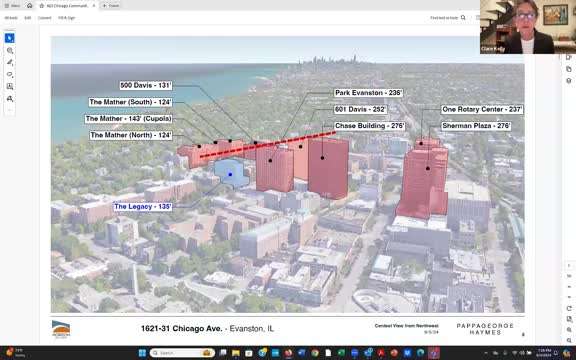Open the Windows Start menu
The height and width of the screenshot is (360, 576).
click(142, 353)
